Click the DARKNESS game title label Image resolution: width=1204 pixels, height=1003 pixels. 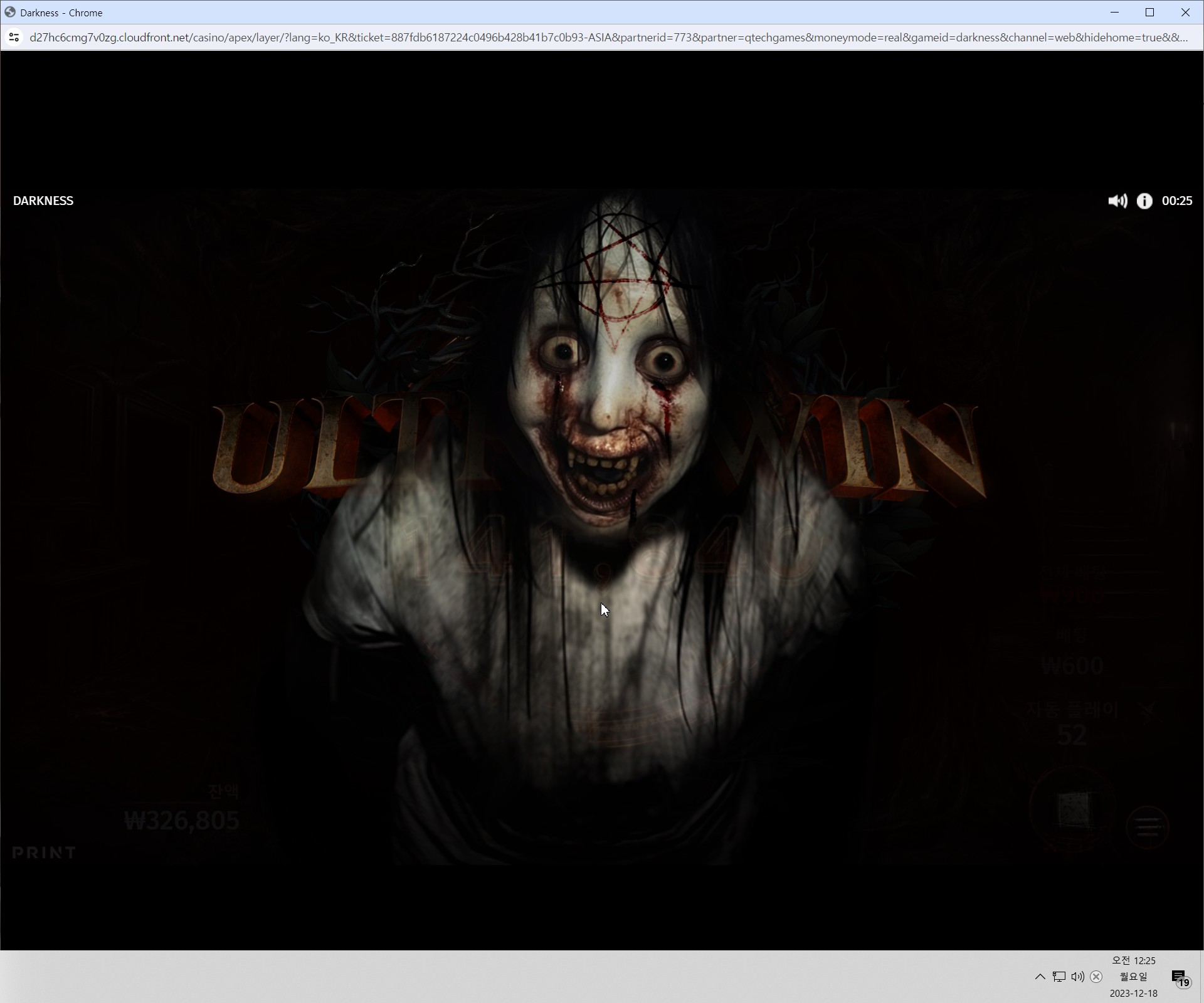click(43, 201)
